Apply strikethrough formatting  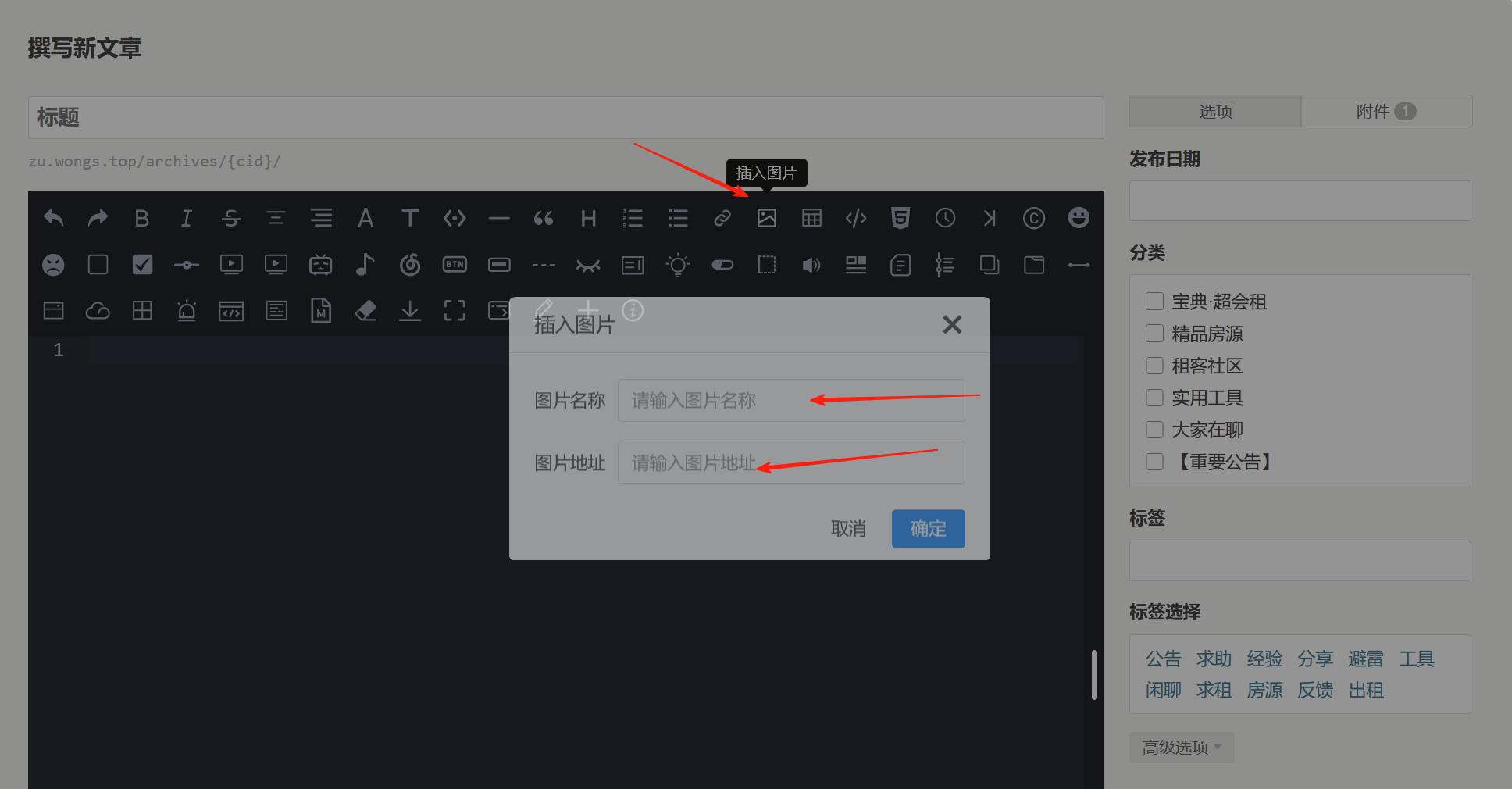point(231,218)
